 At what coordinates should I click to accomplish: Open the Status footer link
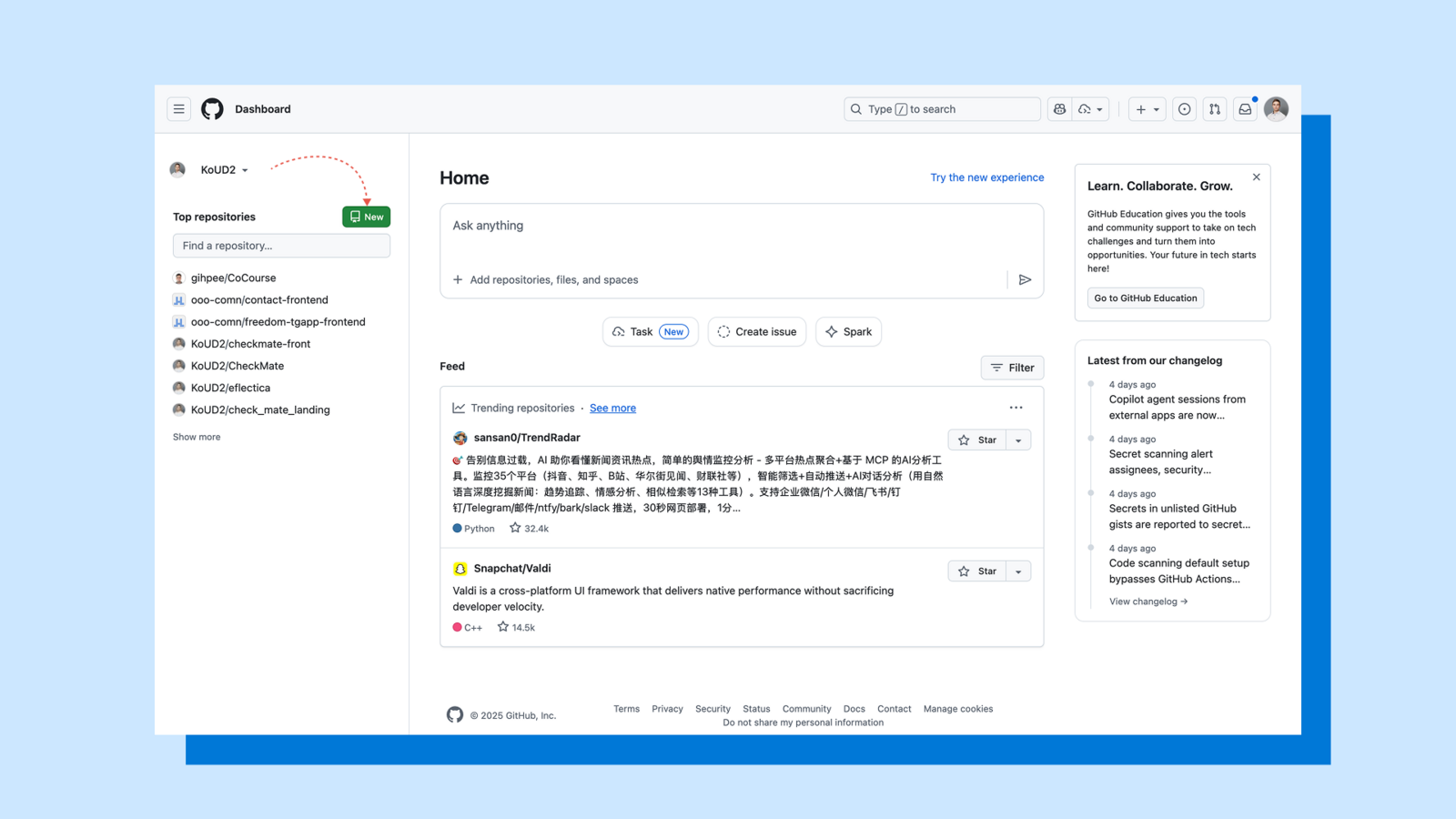[756, 709]
